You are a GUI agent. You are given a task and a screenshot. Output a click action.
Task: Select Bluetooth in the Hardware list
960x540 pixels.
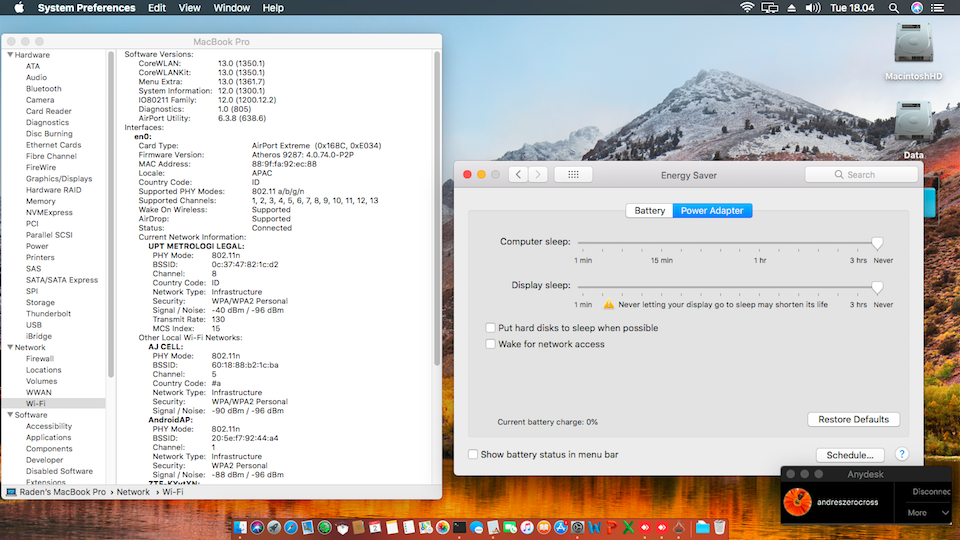pos(43,89)
